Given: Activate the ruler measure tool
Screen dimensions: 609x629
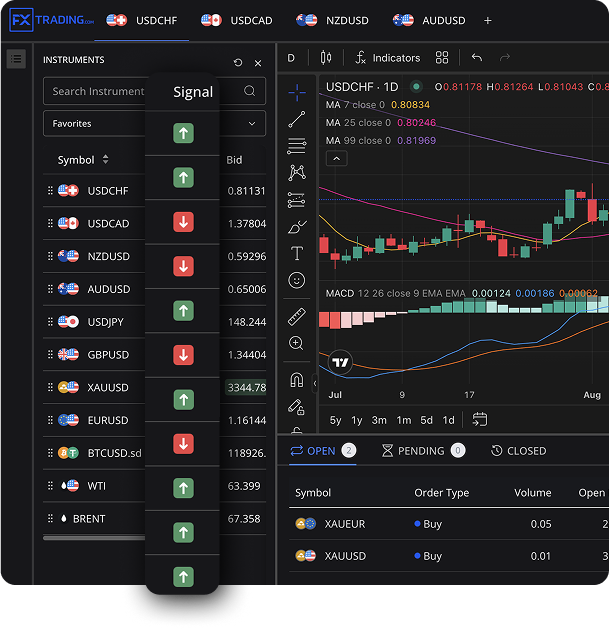Looking at the screenshot, I should [x=296, y=317].
